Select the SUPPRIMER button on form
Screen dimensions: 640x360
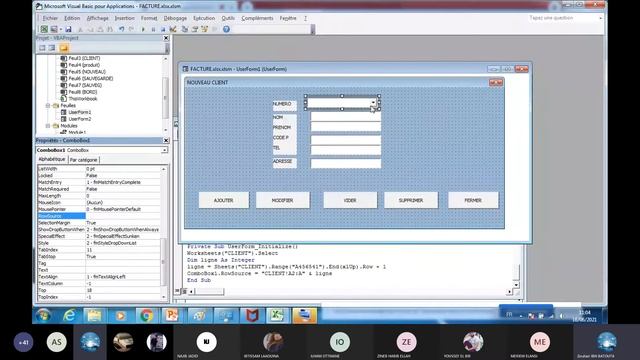pyautogui.click(x=411, y=200)
